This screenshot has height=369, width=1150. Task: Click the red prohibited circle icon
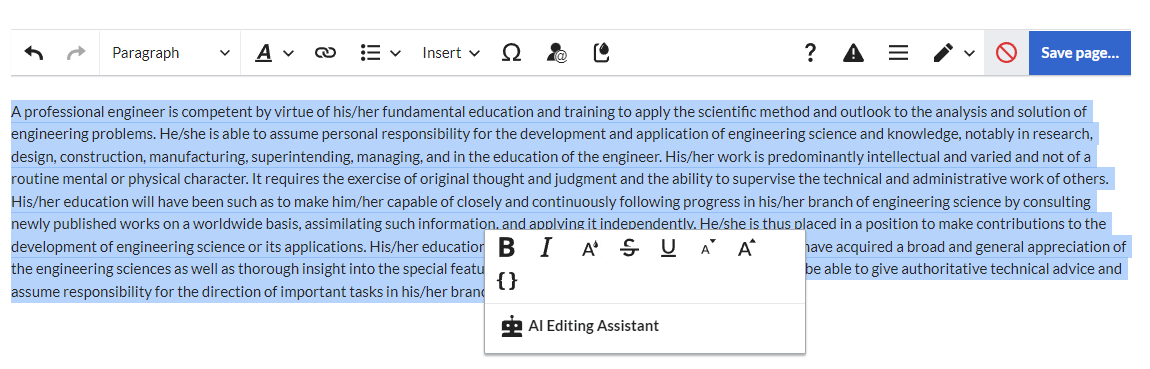(1006, 53)
